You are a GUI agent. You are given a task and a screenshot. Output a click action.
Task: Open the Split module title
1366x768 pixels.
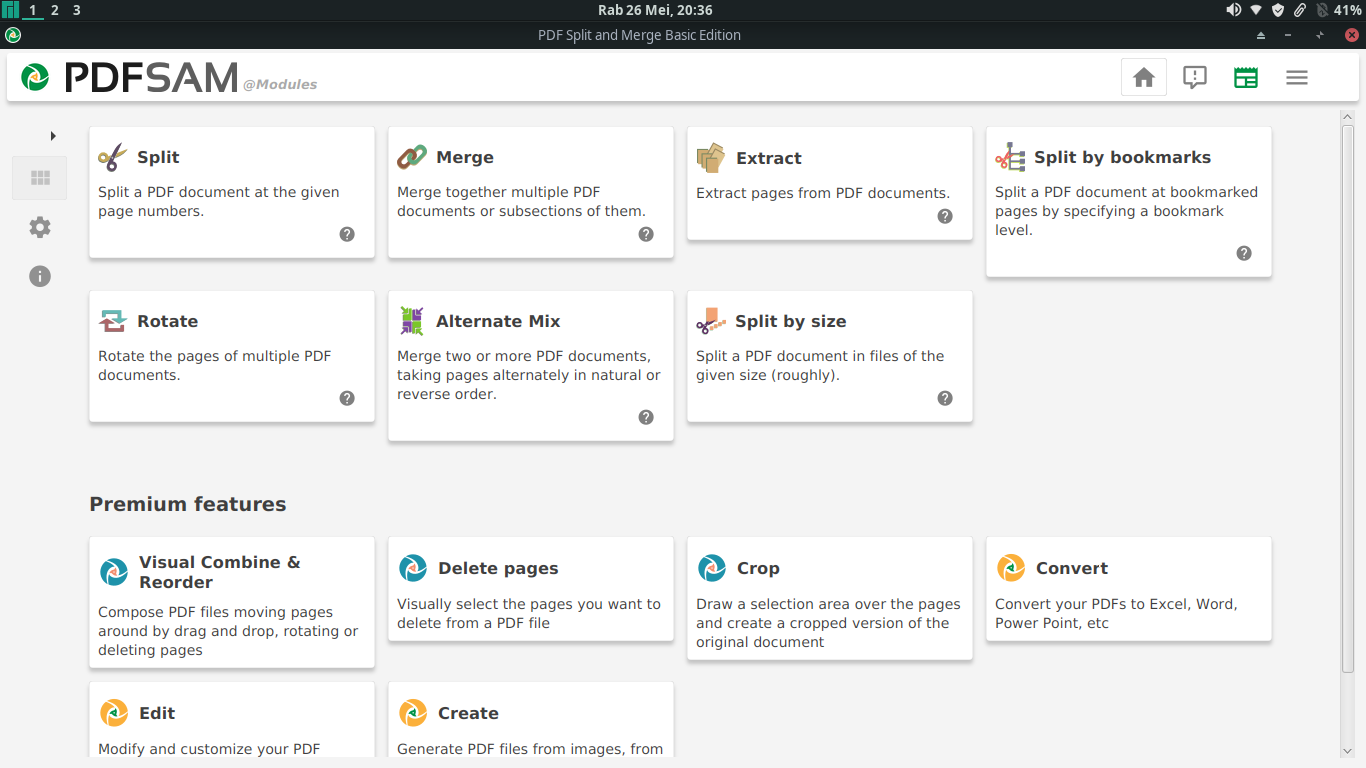click(x=158, y=157)
